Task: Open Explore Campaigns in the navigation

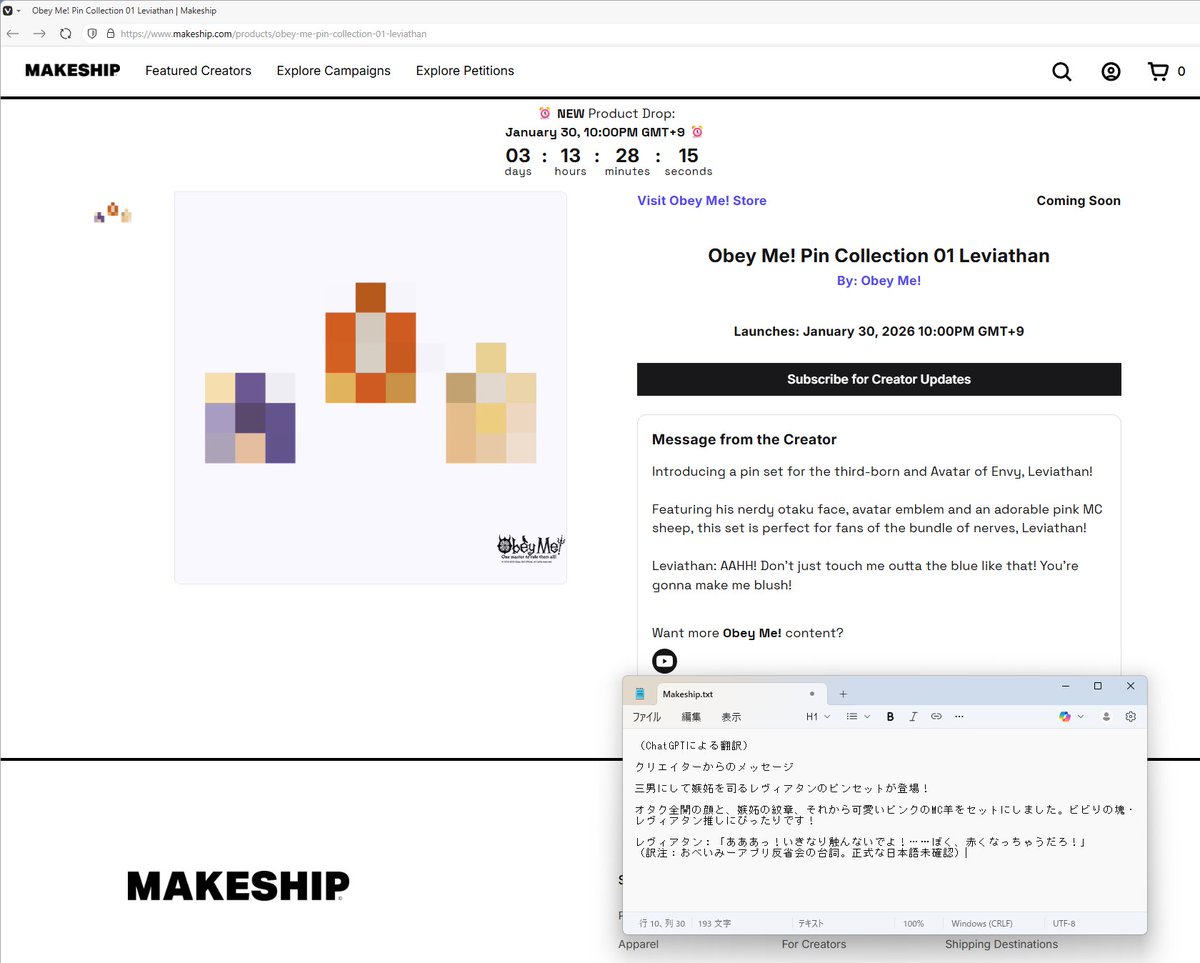Action: point(333,71)
